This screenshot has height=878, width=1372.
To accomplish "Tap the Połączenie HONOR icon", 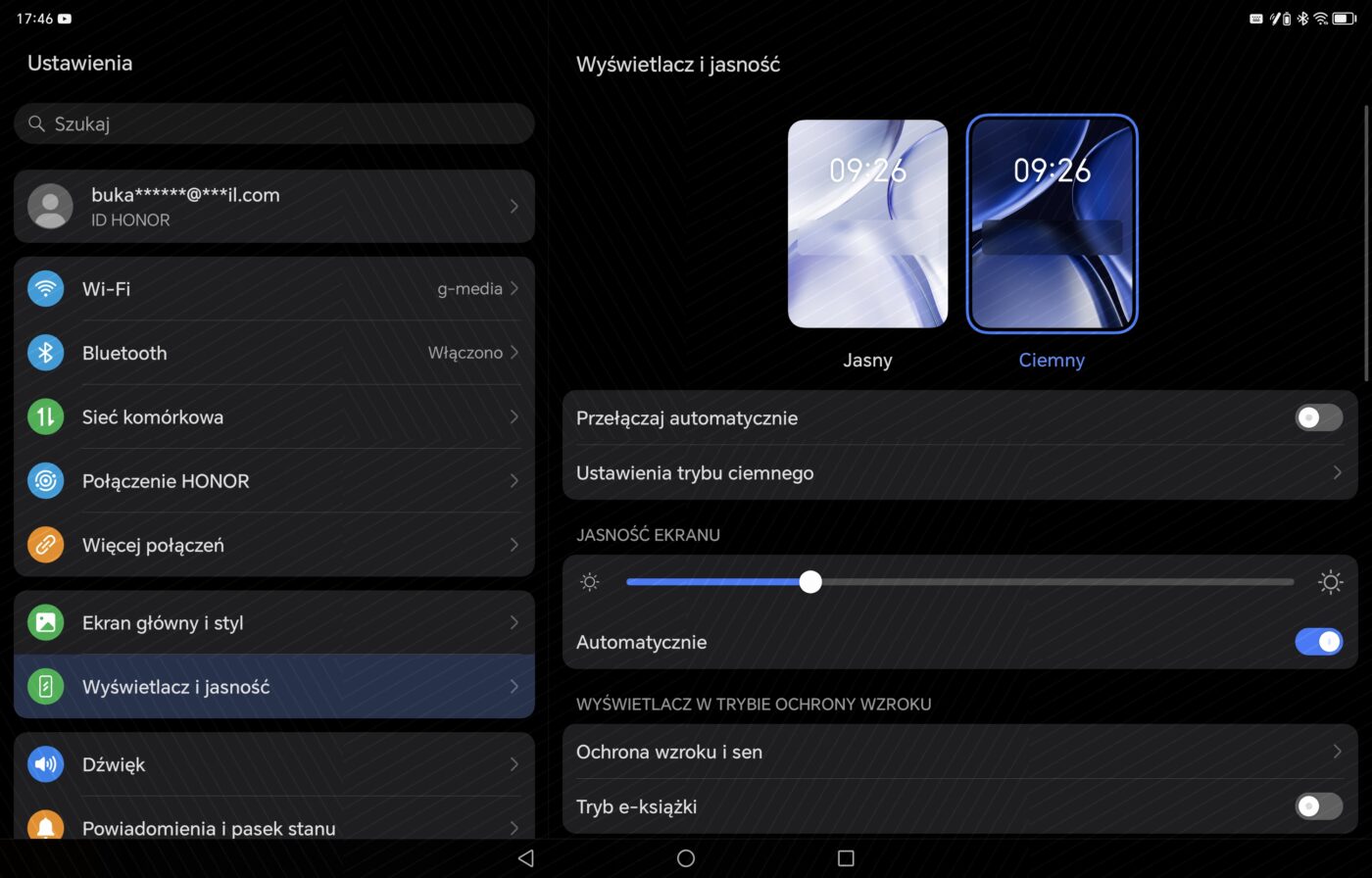I will [45, 480].
